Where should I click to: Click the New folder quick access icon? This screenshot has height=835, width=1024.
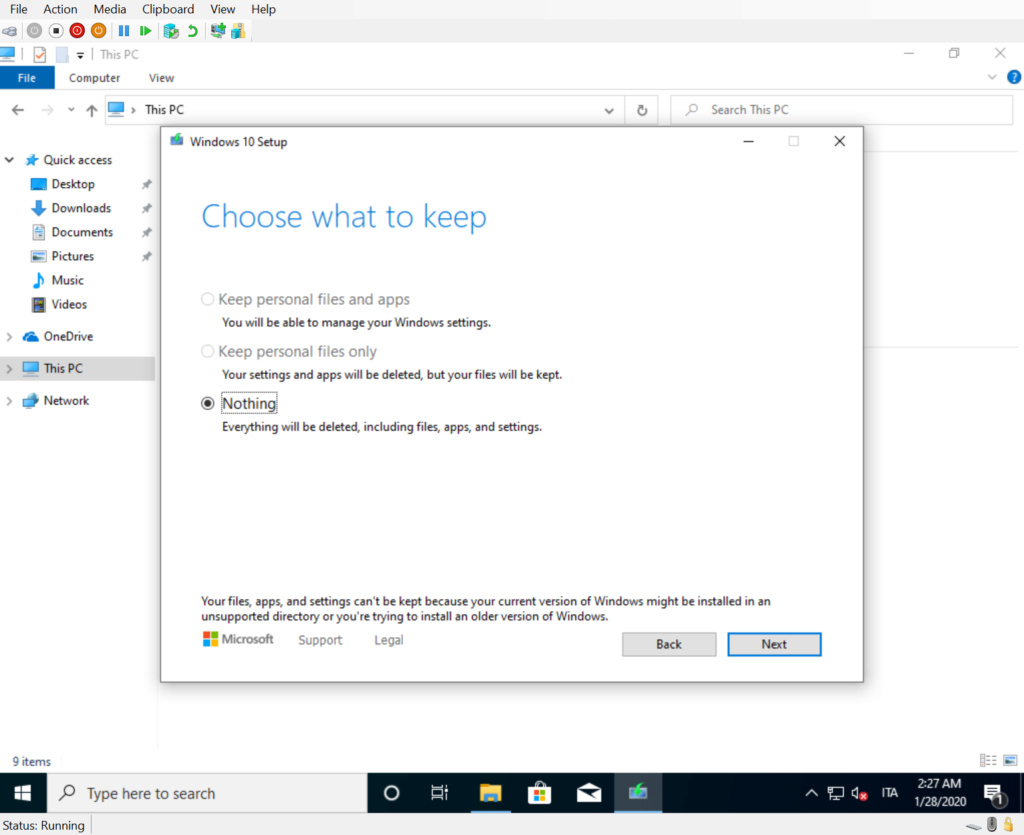point(62,55)
